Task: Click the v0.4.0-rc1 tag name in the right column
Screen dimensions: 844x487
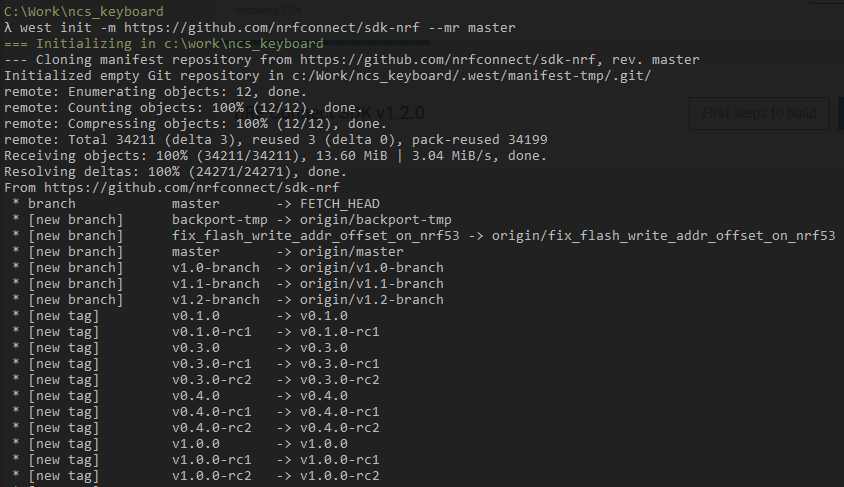Action: pos(340,412)
